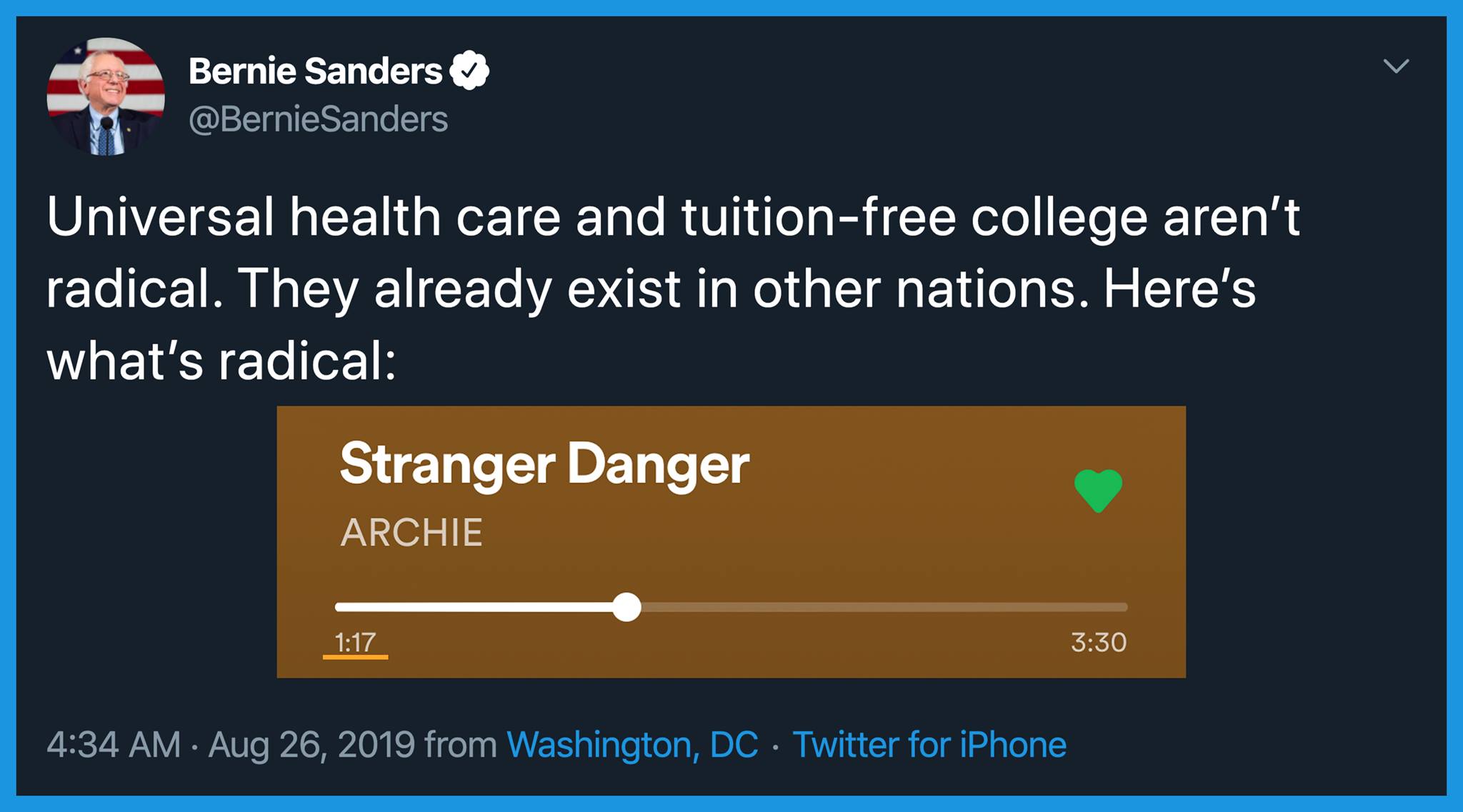Open the embedded brown music player image

point(731,542)
